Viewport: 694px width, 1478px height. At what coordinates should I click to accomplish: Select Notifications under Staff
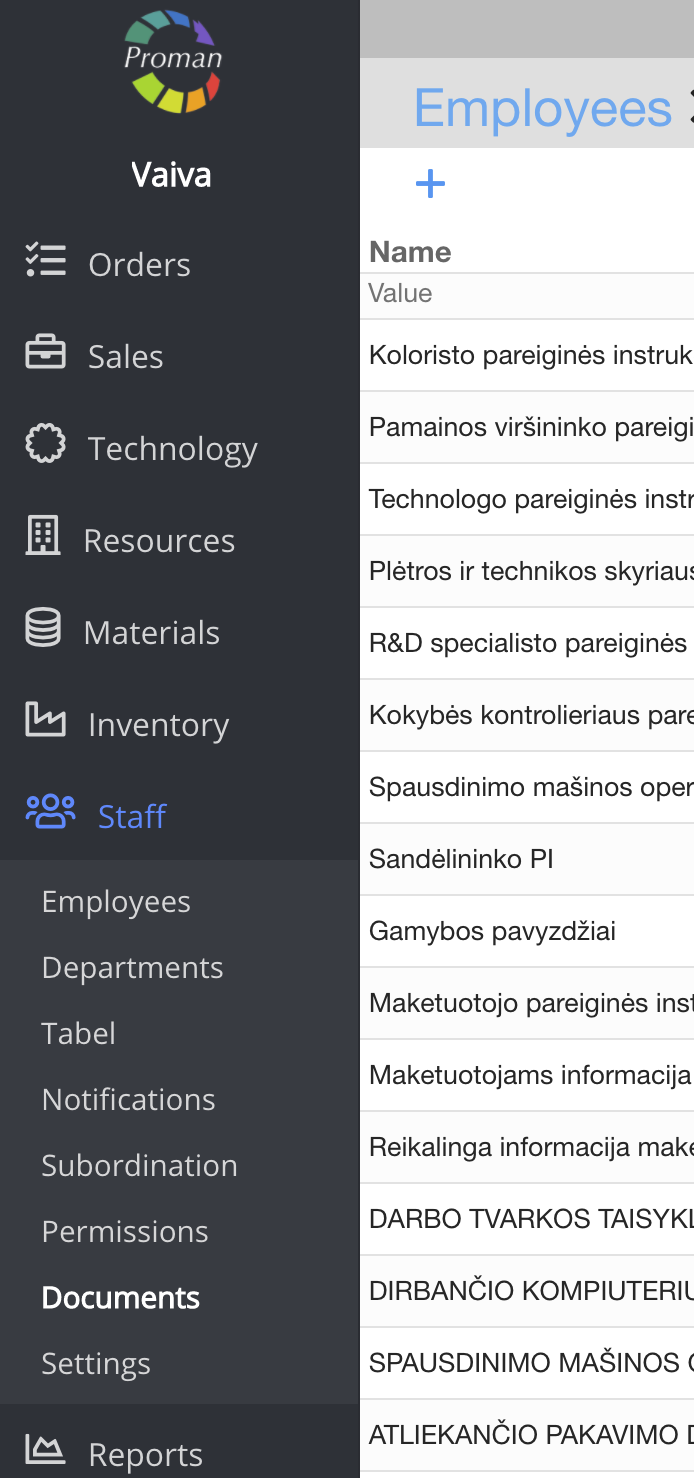pos(128,1100)
